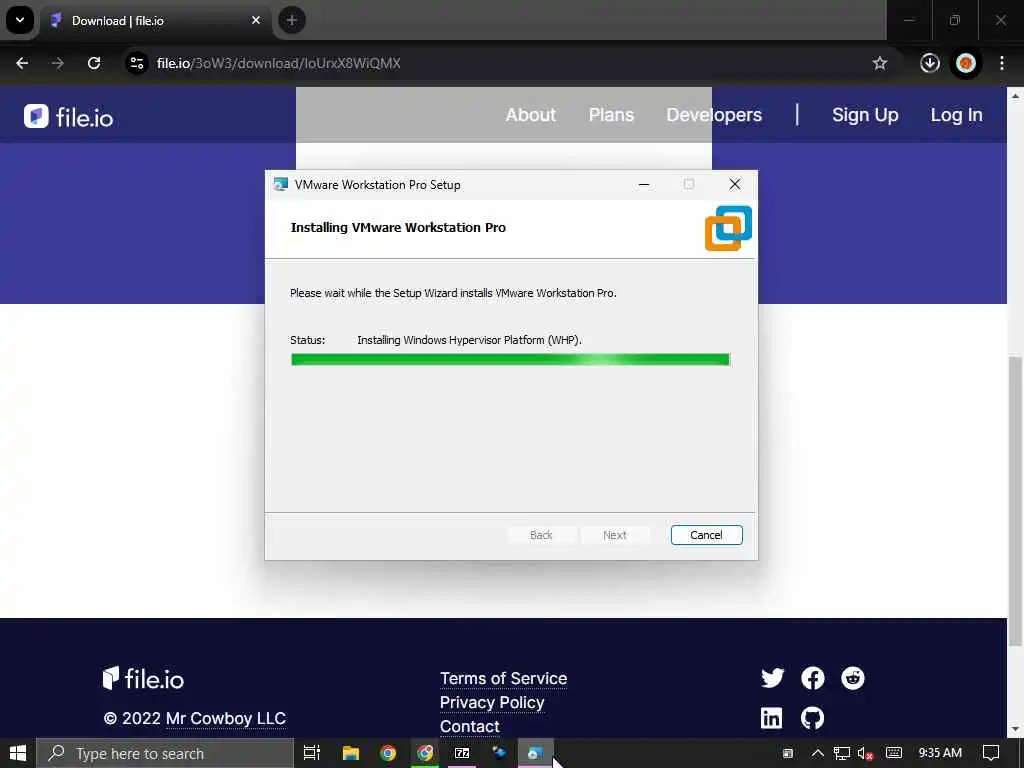Bookmark this page with star icon

click(880, 63)
